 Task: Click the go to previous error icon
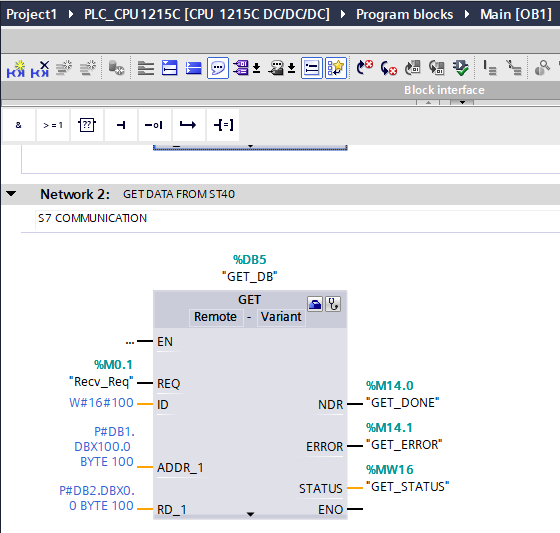[389, 68]
